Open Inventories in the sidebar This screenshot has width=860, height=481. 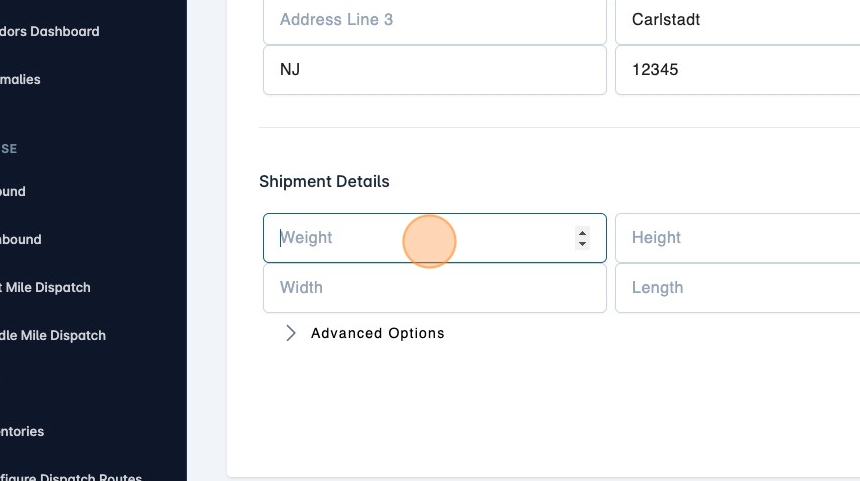pos(22,431)
